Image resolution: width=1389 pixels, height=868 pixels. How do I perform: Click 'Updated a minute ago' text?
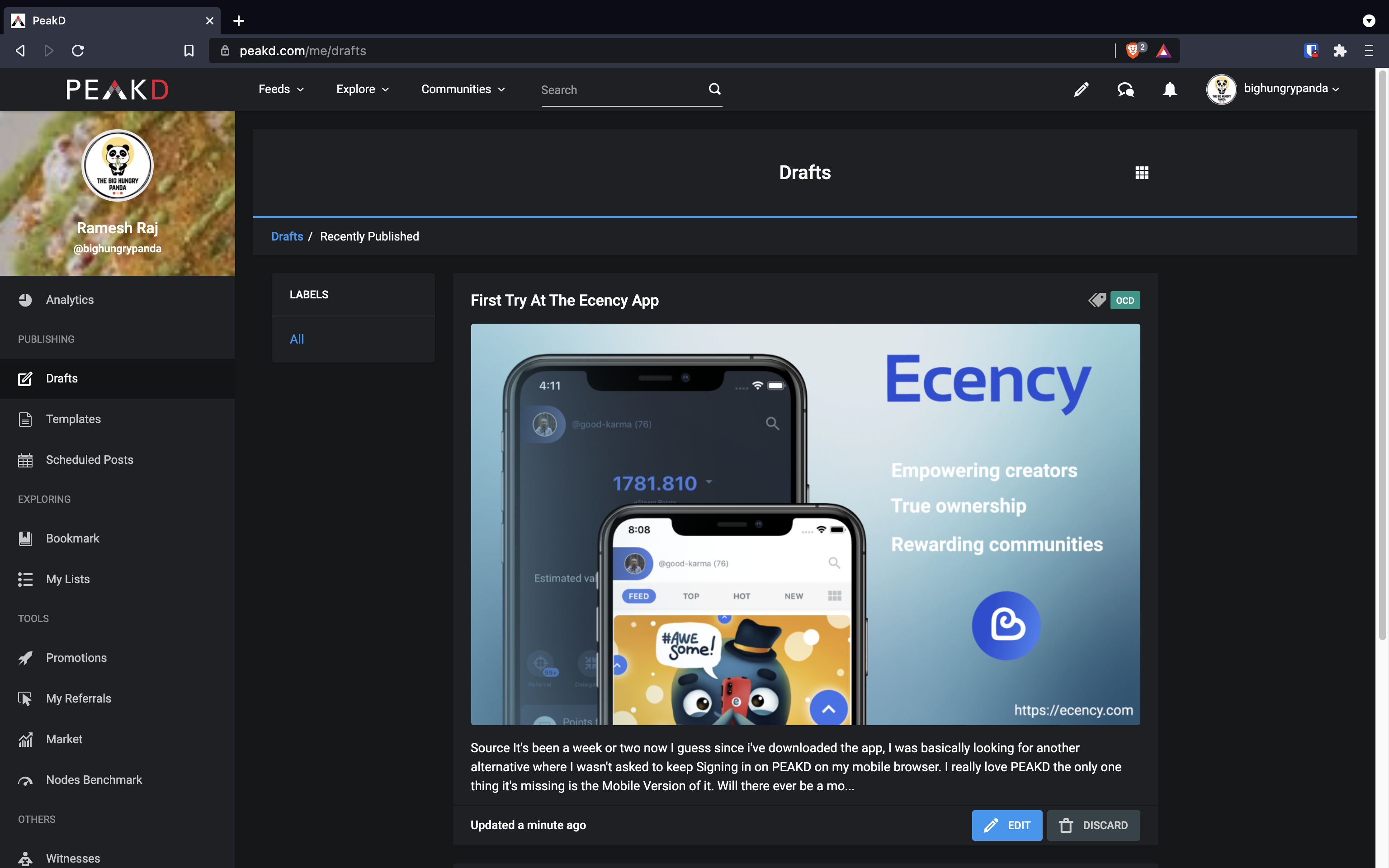click(x=528, y=825)
